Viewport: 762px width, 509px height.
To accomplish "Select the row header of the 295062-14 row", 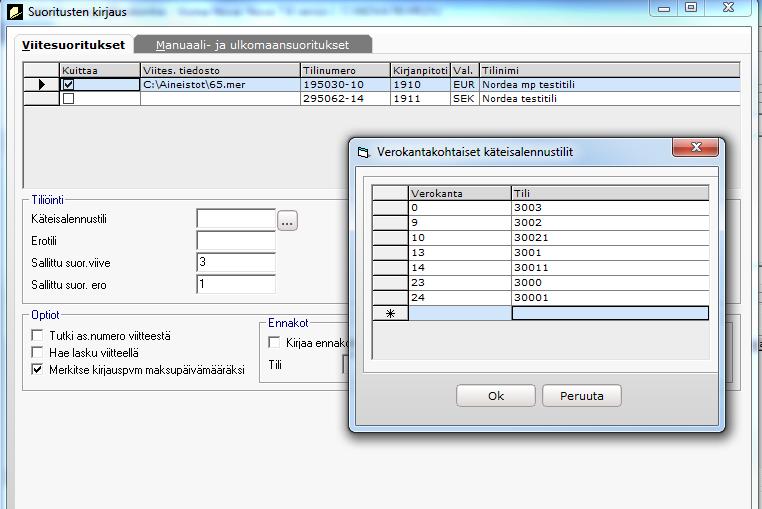I will click(41, 99).
